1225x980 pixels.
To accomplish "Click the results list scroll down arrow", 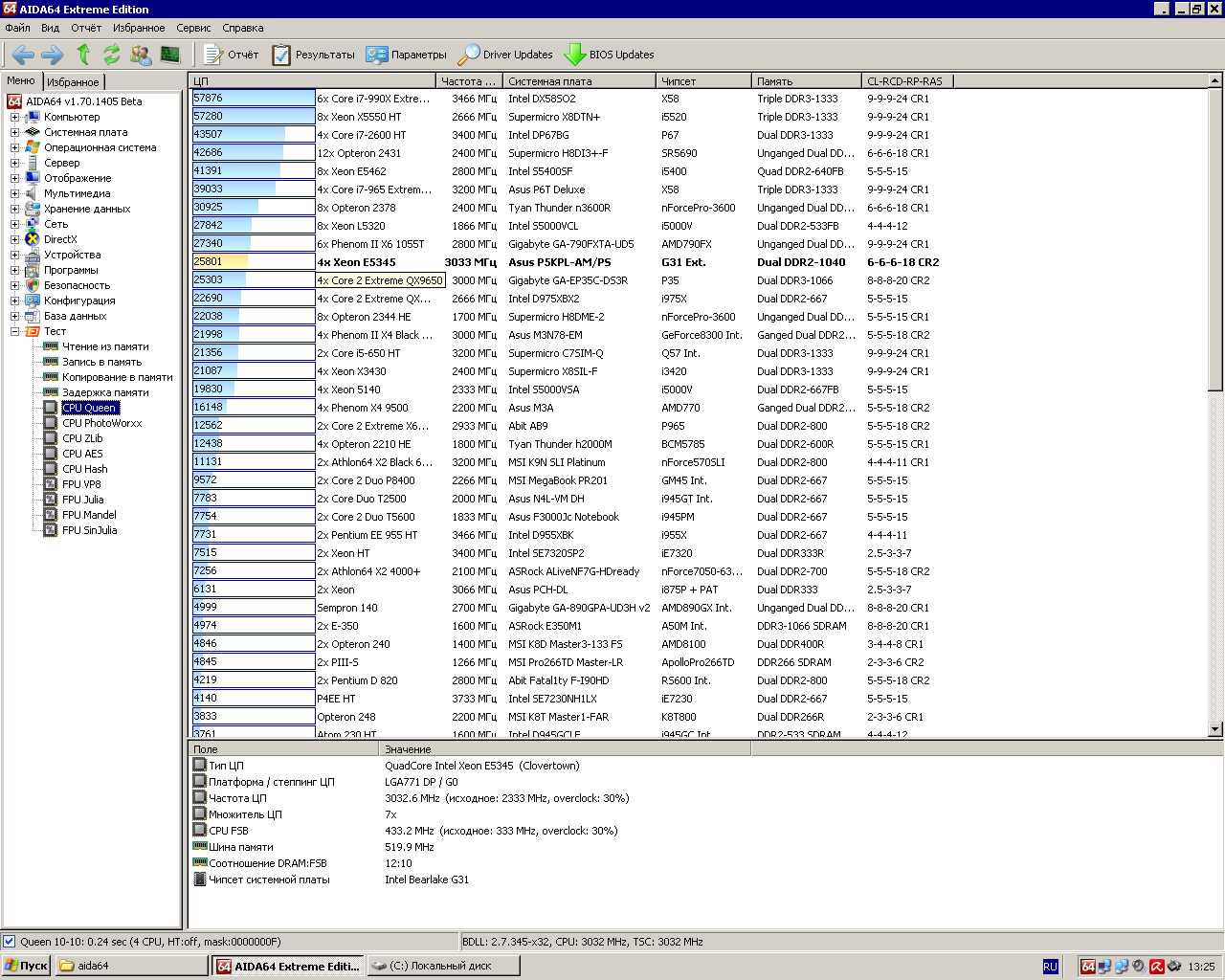I will click(1215, 729).
